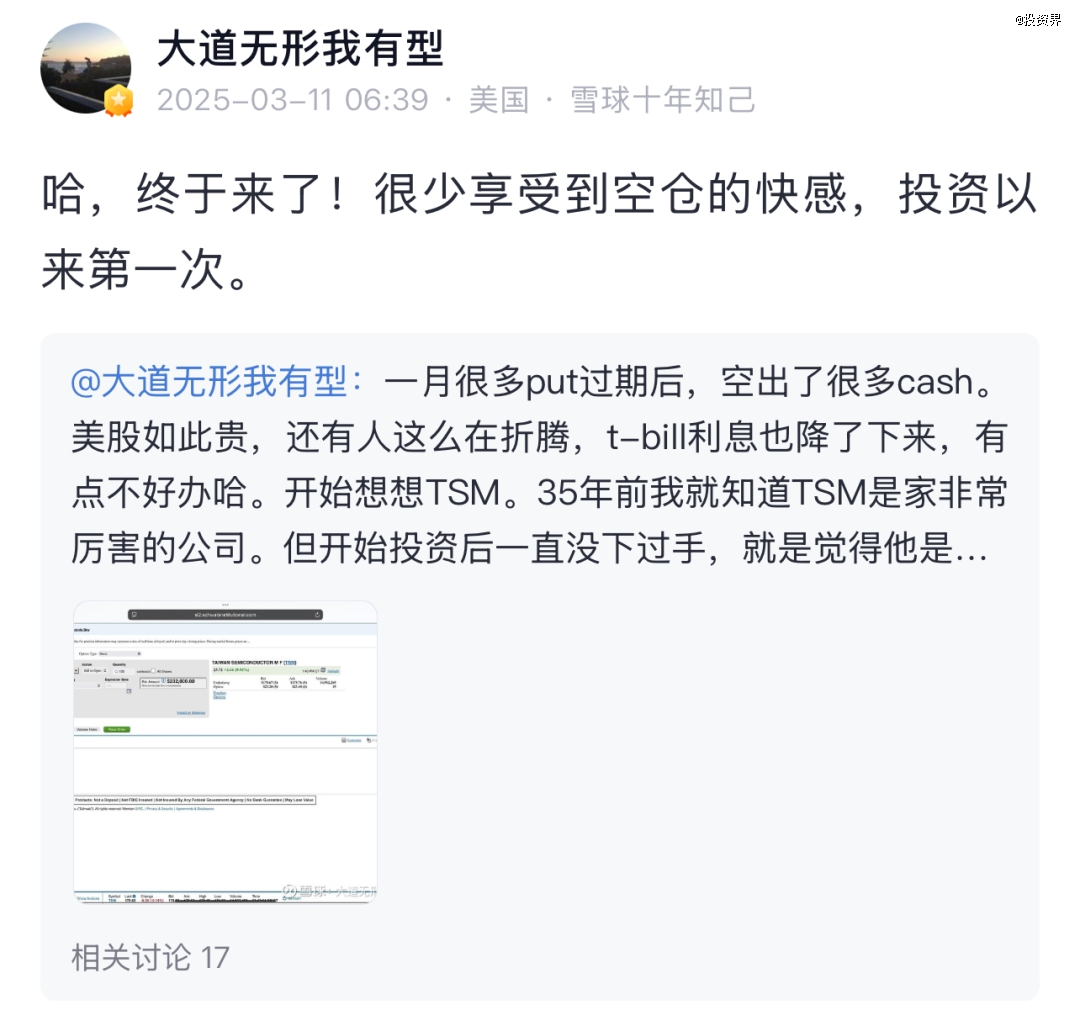1080x1026 pixels.
Task: Click the gold star verification badge
Action: pyautogui.click(x=118, y=101)
